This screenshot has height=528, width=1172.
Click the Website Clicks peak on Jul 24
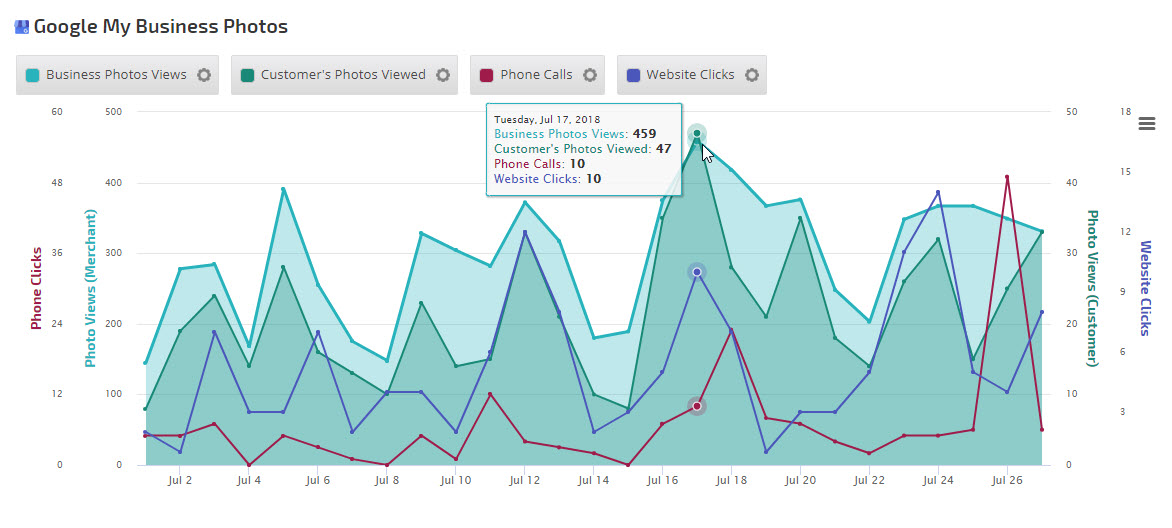(938, 193)
